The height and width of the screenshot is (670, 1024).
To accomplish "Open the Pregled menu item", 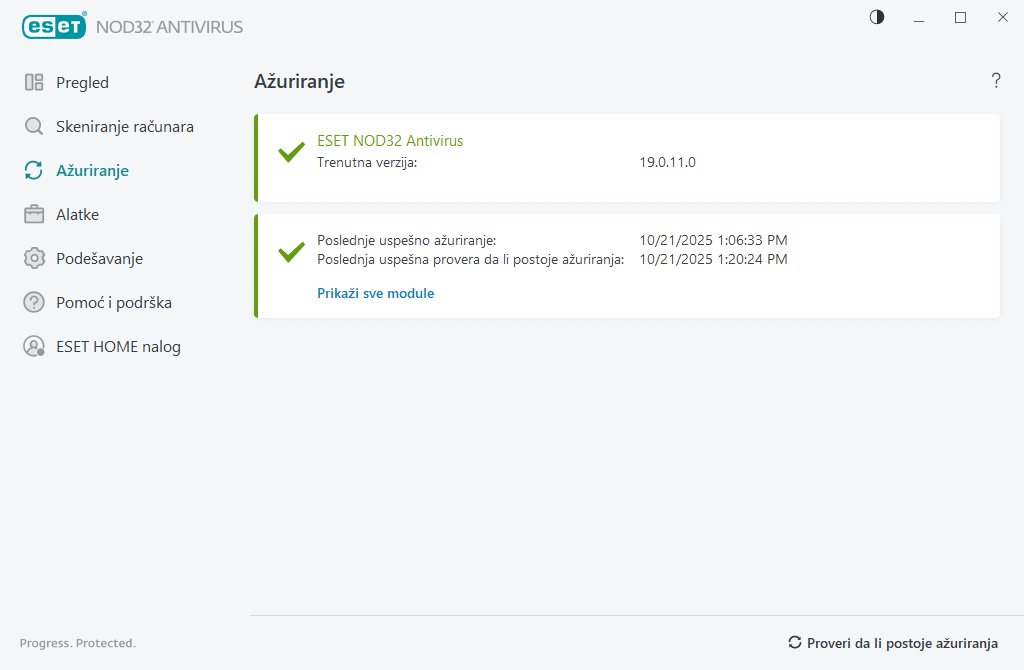I will pyautogui.click(x=82, y=83).
